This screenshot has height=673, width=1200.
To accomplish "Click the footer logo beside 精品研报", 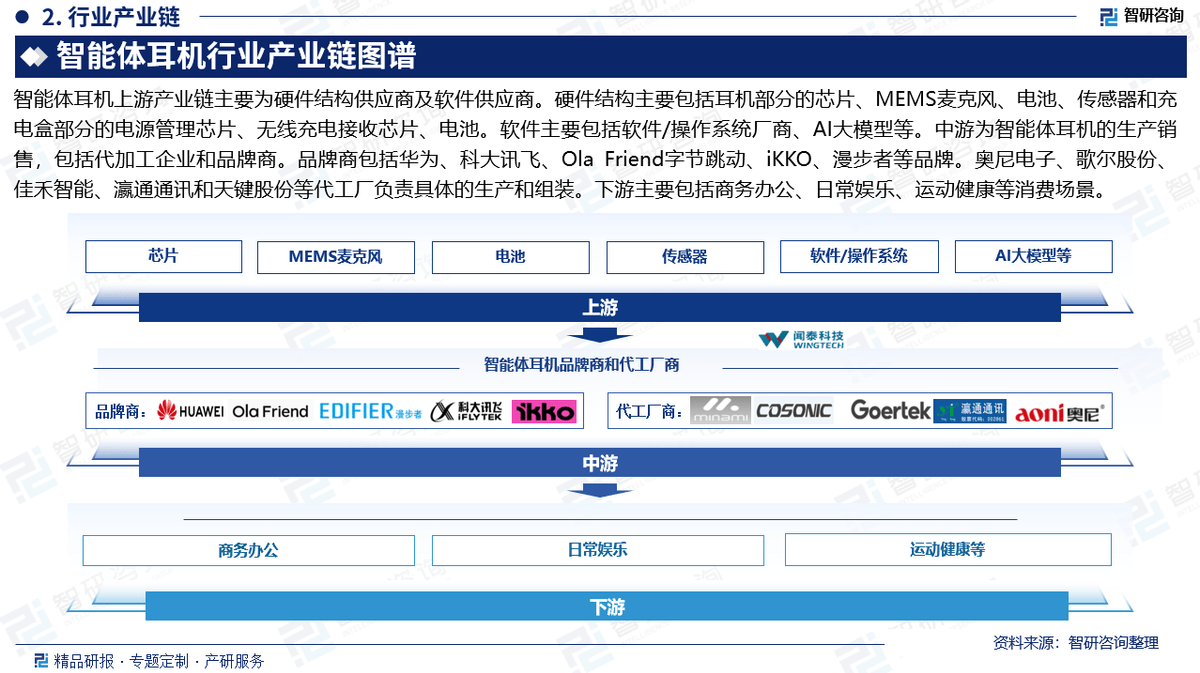I will pos(41,660).
